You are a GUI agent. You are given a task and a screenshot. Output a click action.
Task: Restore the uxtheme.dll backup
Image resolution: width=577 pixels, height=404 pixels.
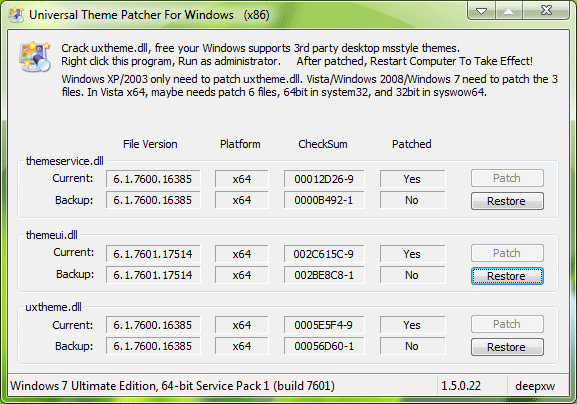(x=507, y=347)
